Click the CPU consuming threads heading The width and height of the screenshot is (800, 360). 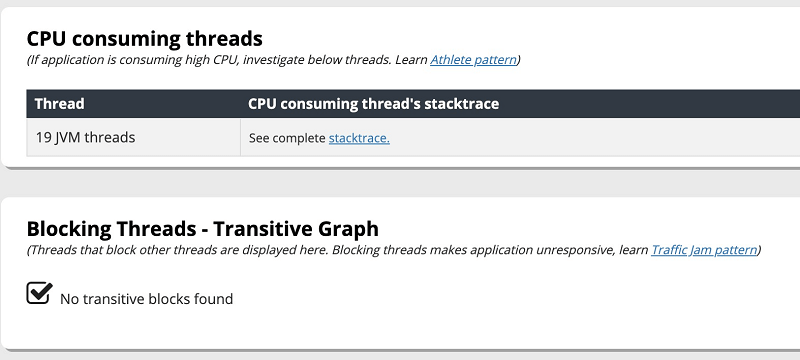[145, 38]
